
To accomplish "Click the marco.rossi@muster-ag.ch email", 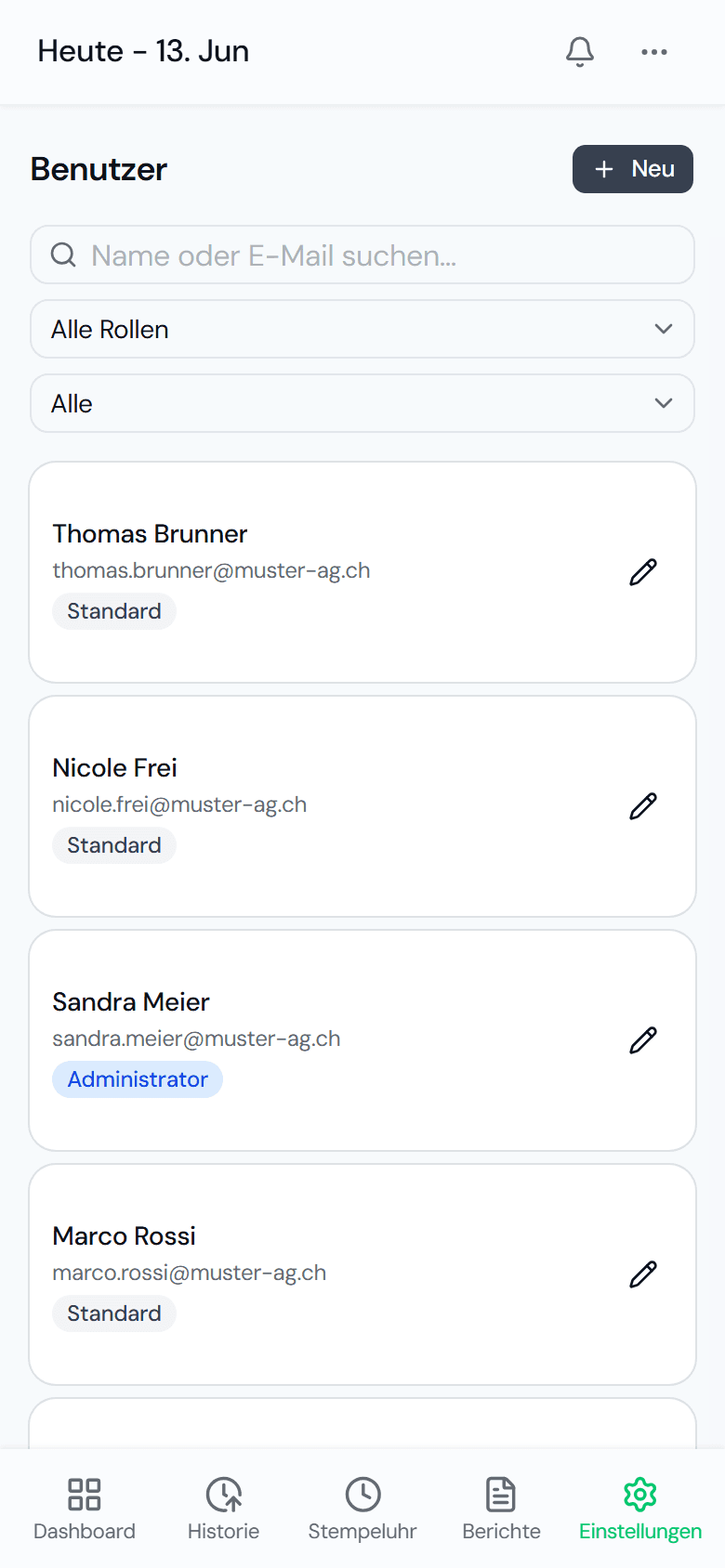I will pyautogui.click(x=190, y=1273).
